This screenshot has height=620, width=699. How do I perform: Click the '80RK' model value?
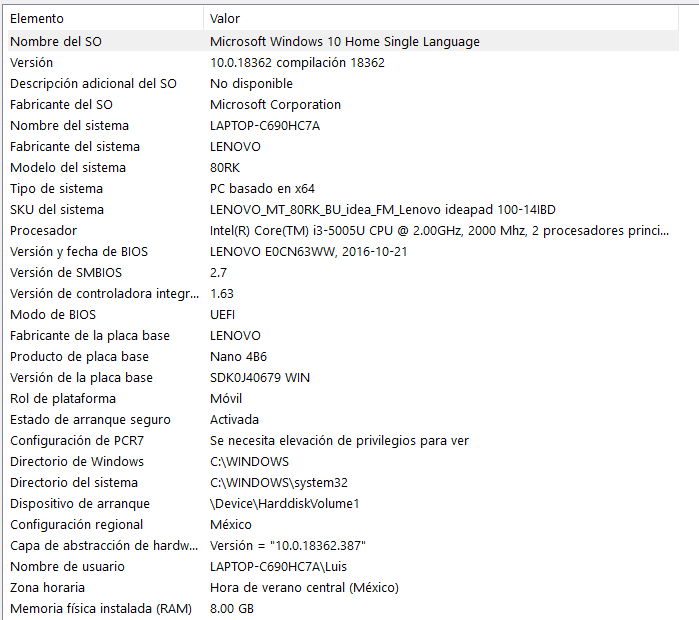click(x=225, y=167)
